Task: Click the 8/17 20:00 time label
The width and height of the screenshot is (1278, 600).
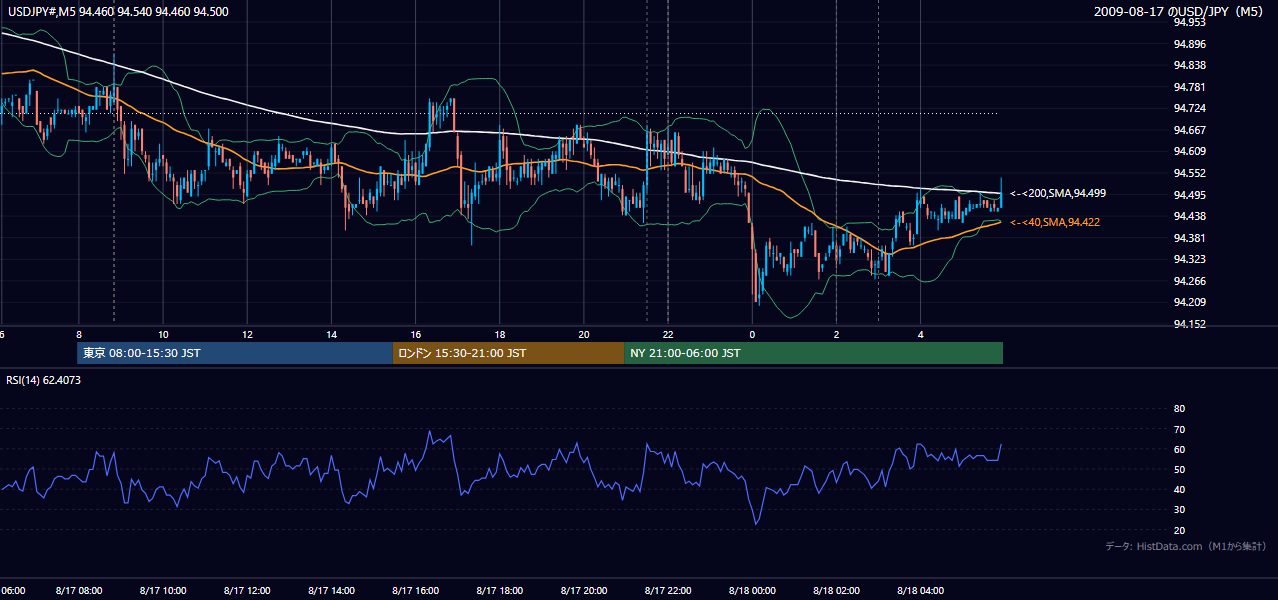Action: point(585,591)
